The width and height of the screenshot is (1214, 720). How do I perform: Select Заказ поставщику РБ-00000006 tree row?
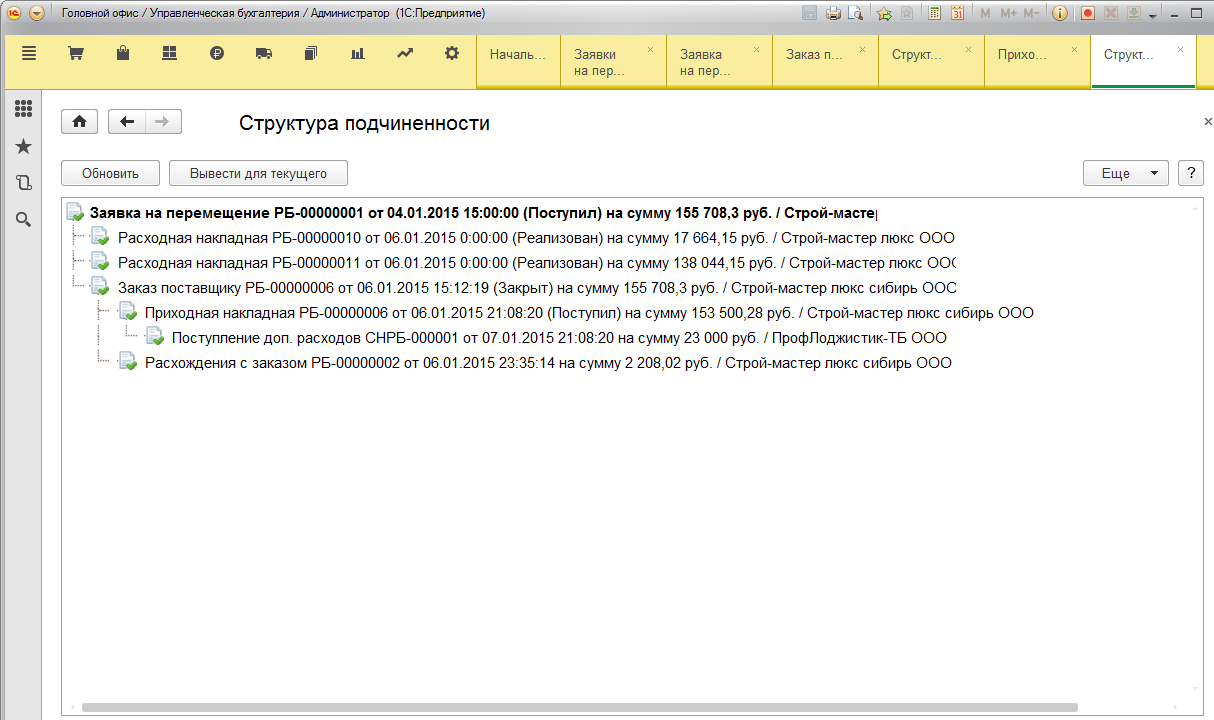coord(537,288)
